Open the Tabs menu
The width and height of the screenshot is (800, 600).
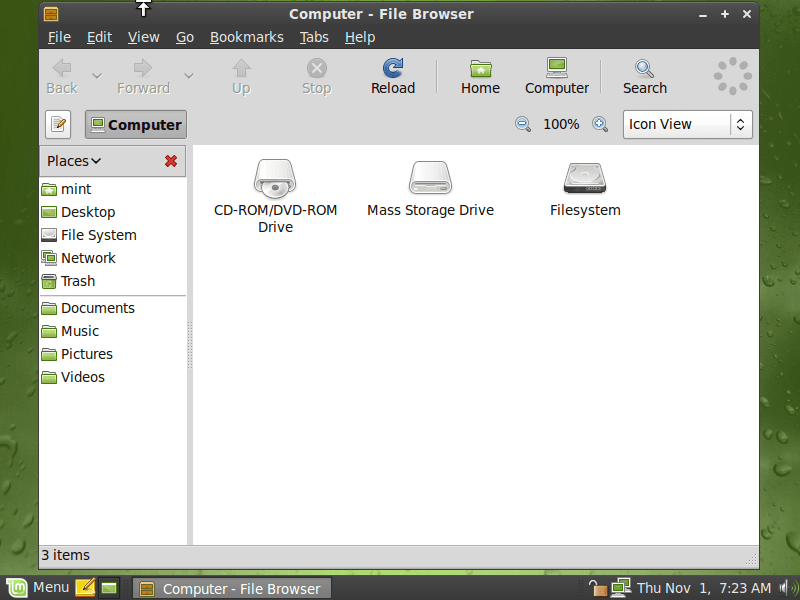(x=314, y=37)
